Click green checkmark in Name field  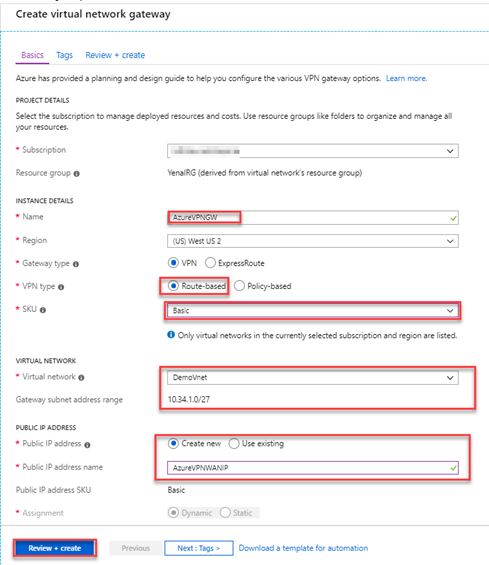tap(453, 218)
